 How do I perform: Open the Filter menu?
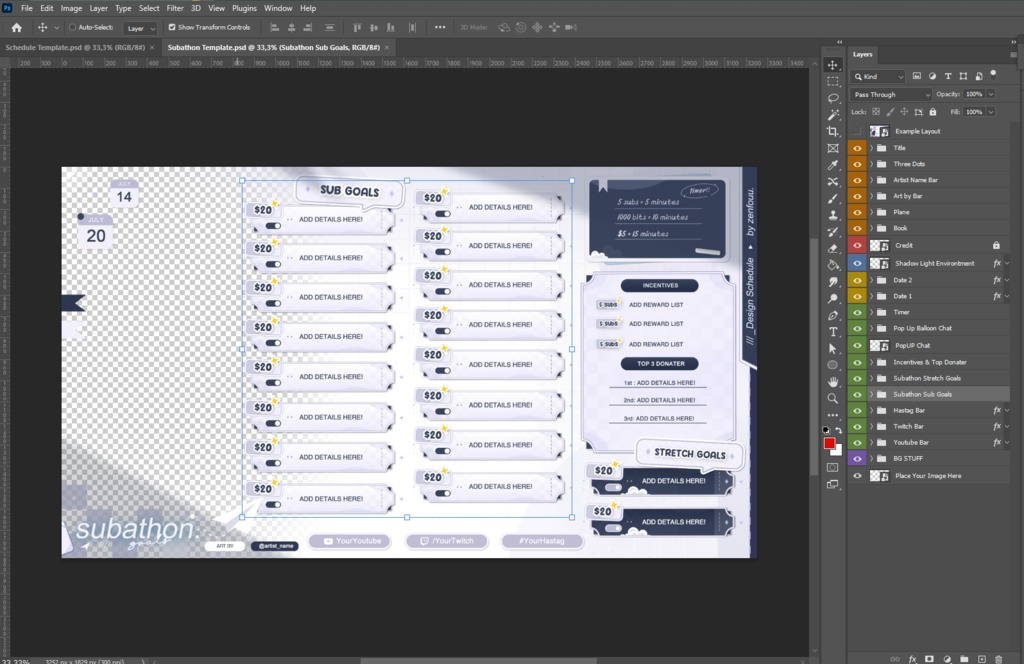(175, 8)
